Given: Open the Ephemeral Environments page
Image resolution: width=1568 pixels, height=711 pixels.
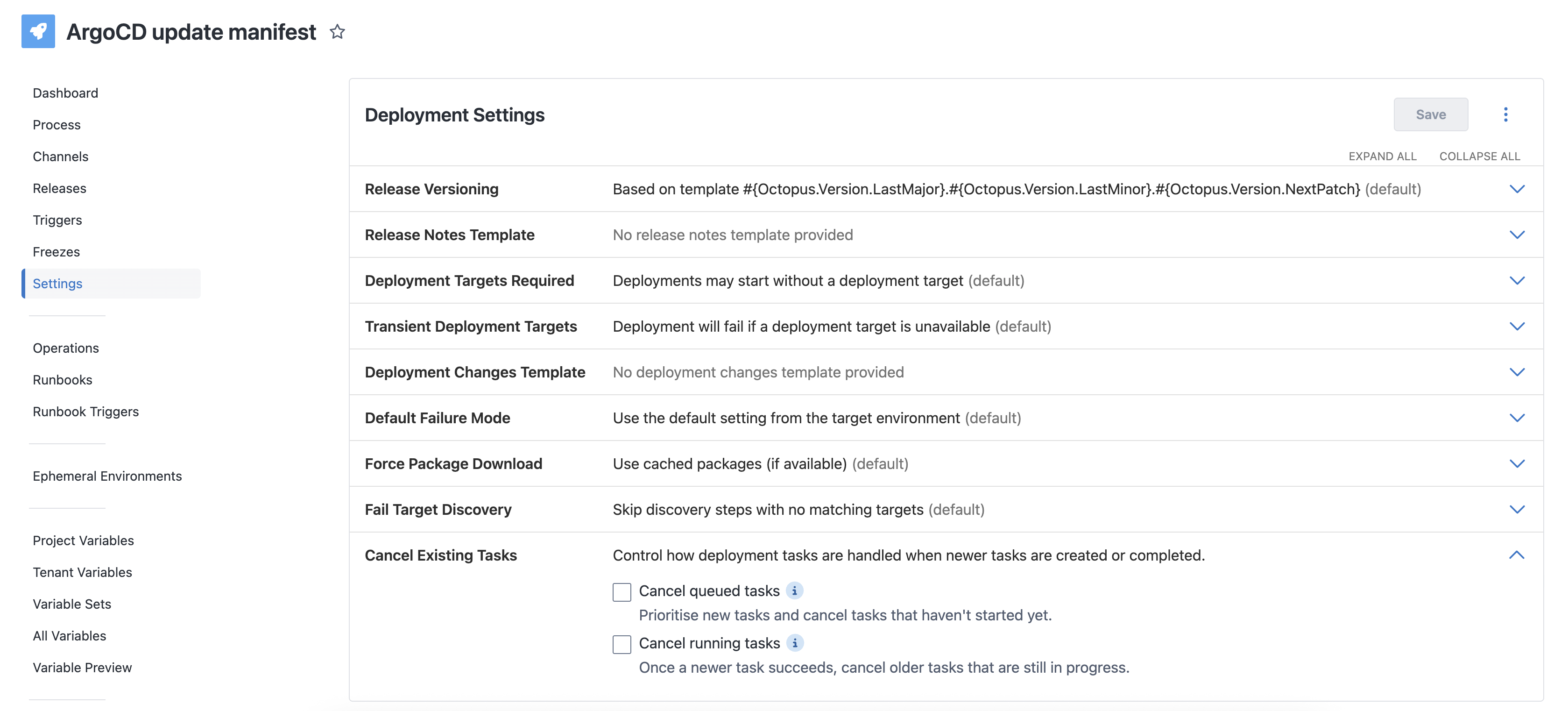Looking at the screenshot, I should [x=107, y=476].
